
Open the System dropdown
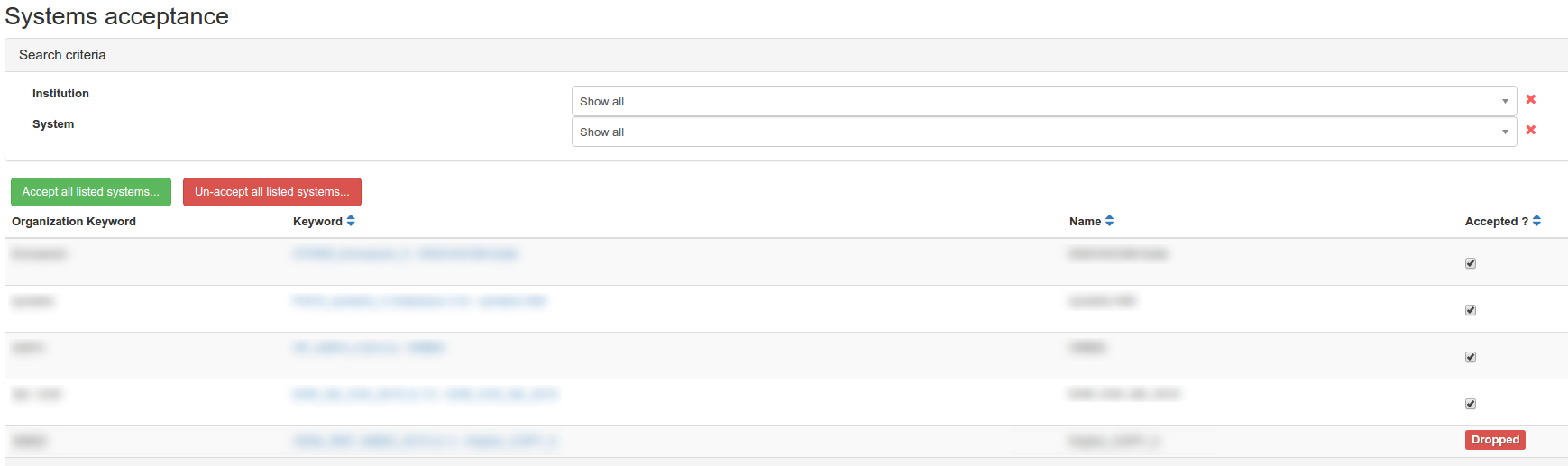pyautogui.click(x=1043, y=132)
